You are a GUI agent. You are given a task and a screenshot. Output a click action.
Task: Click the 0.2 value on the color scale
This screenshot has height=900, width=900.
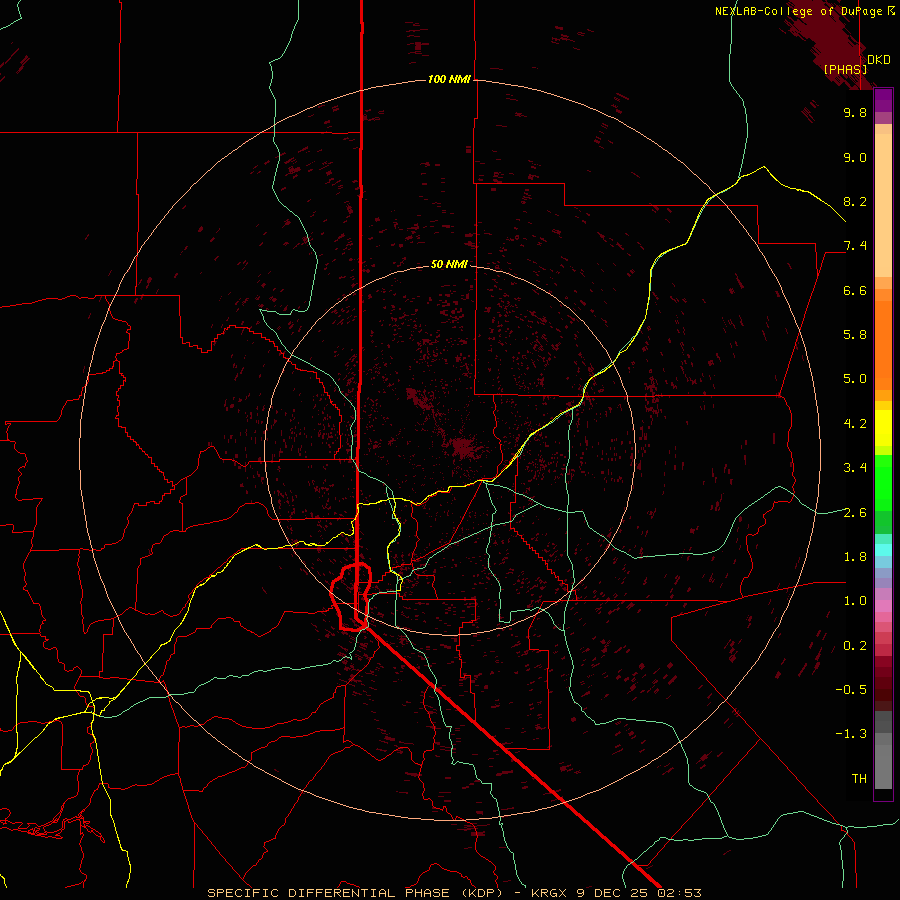coord(855,646)
